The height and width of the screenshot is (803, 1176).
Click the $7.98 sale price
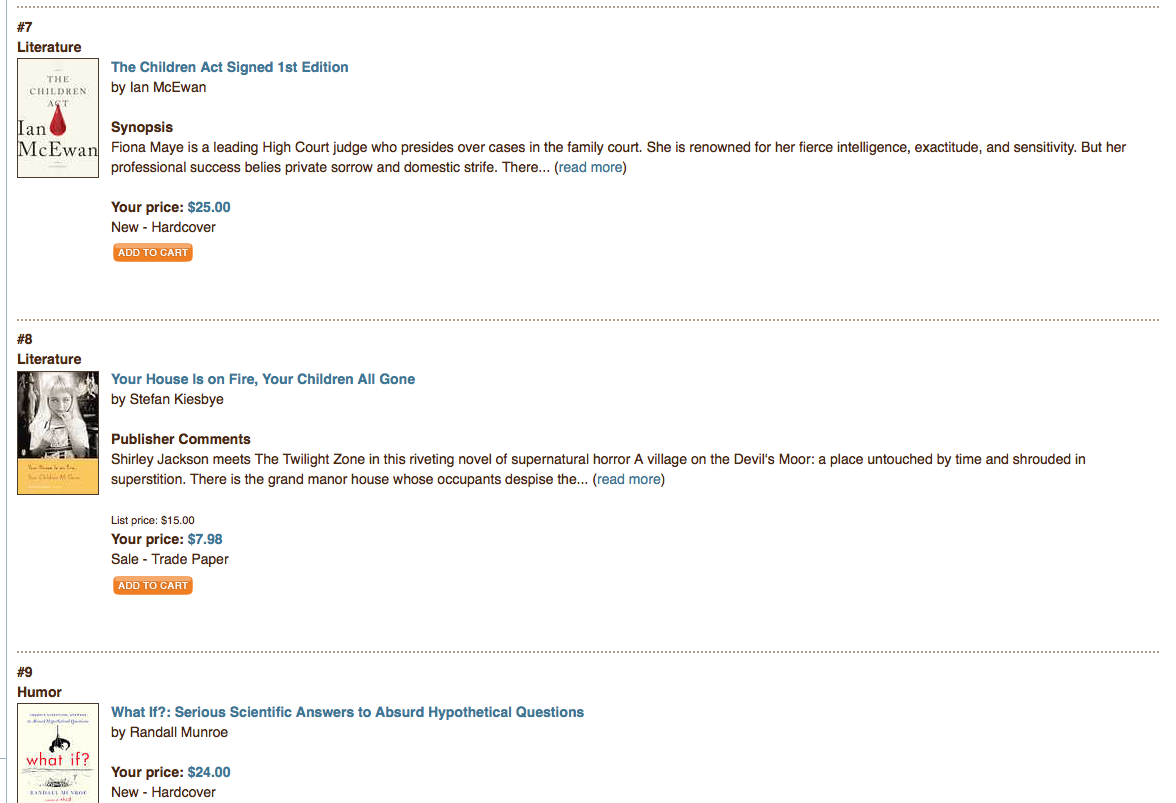205,539
